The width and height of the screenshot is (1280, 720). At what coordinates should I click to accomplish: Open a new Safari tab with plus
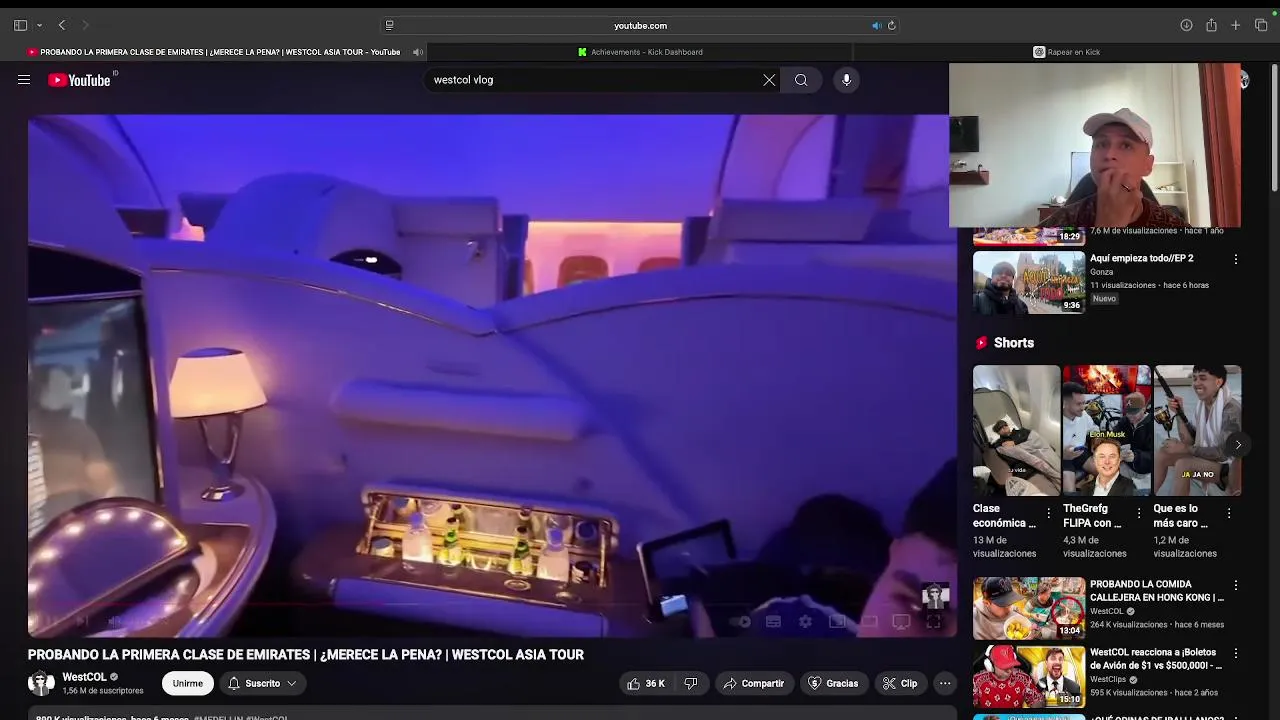point(1236,25)
